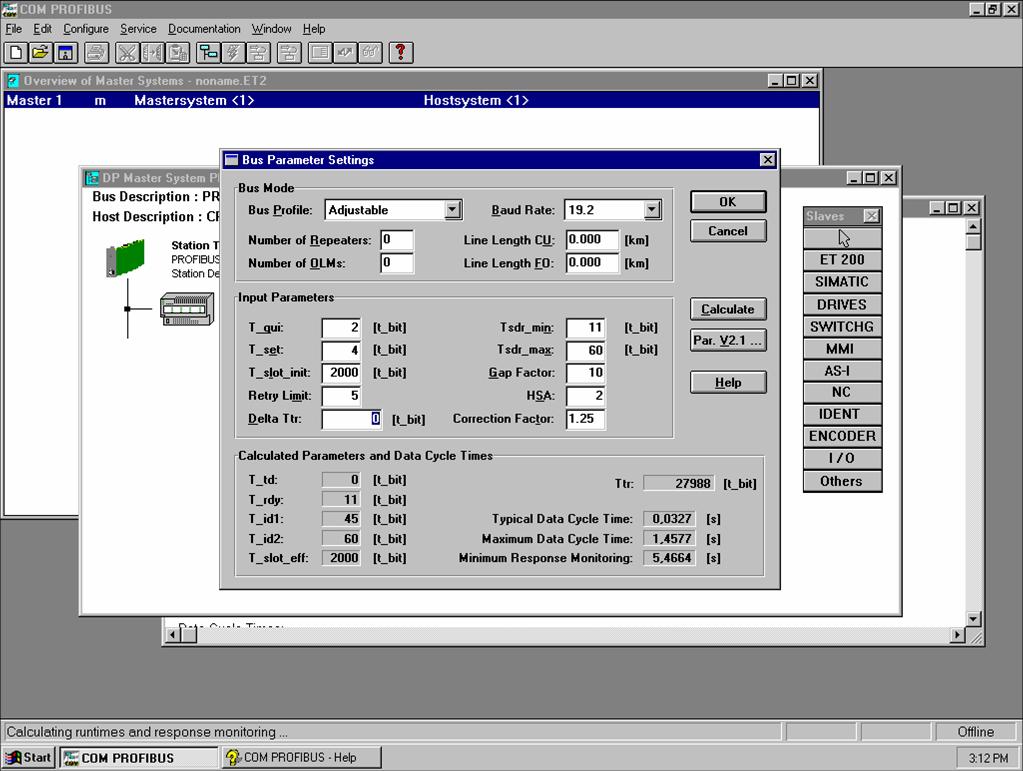Open the Documentation menu
Image resolution: width=1023 pixels, height=771 pixels.
(204, 29)
